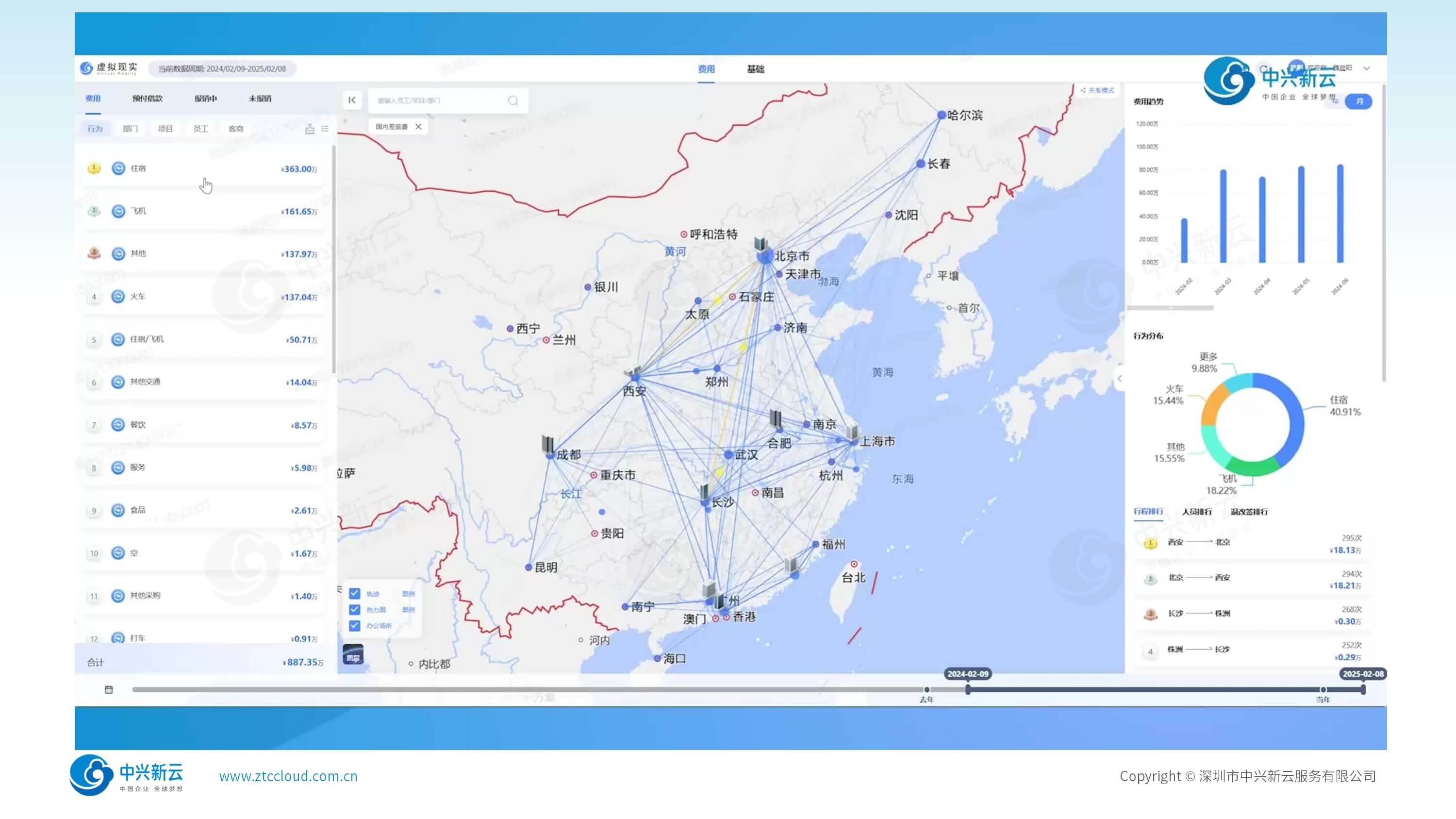The width and height of the screenshot is (1456, 819).
Task: Click the office building marker at 合肥
Action: point(776,419)
